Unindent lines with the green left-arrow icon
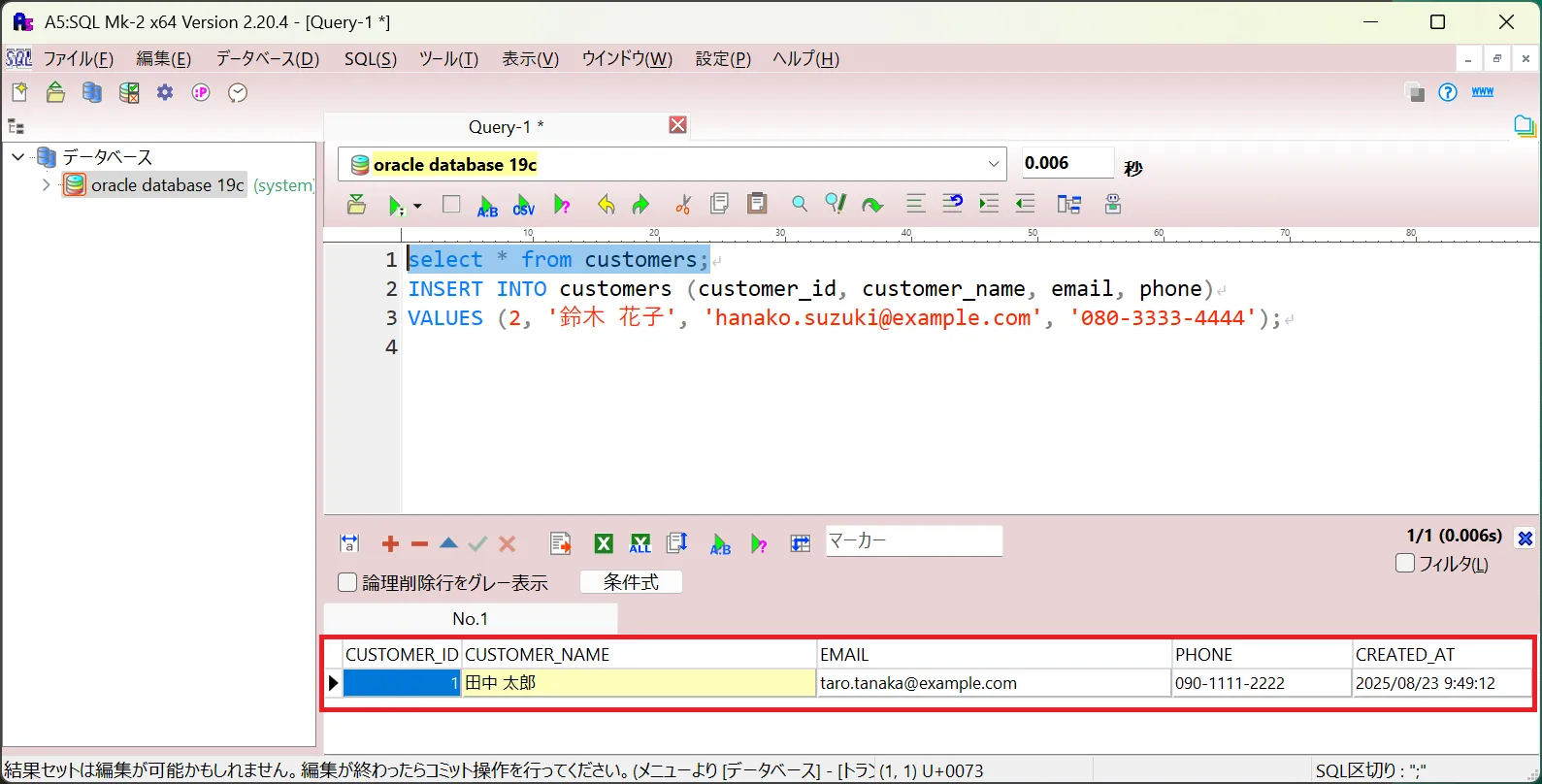 point(1025,203)
